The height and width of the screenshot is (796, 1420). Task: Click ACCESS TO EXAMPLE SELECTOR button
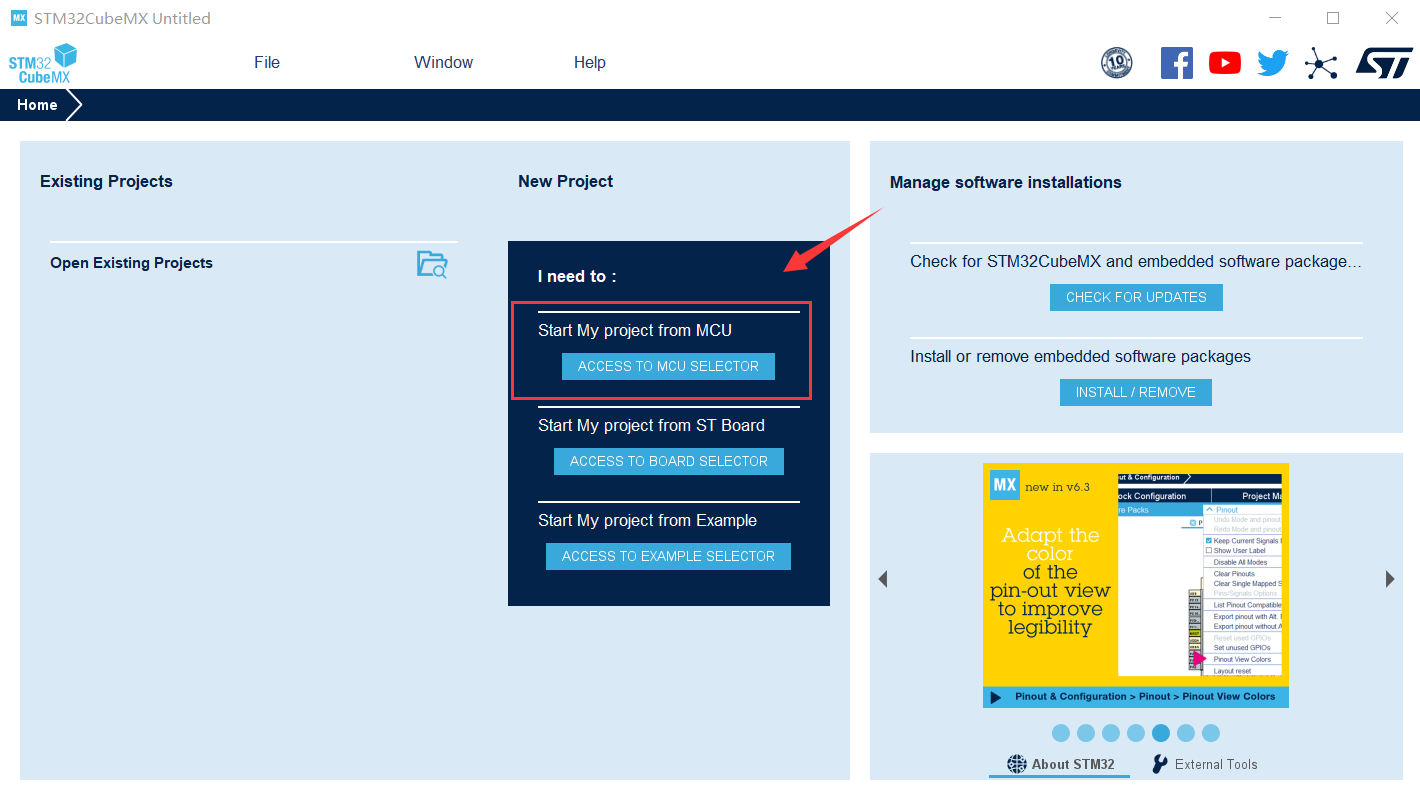coord(668,556)
